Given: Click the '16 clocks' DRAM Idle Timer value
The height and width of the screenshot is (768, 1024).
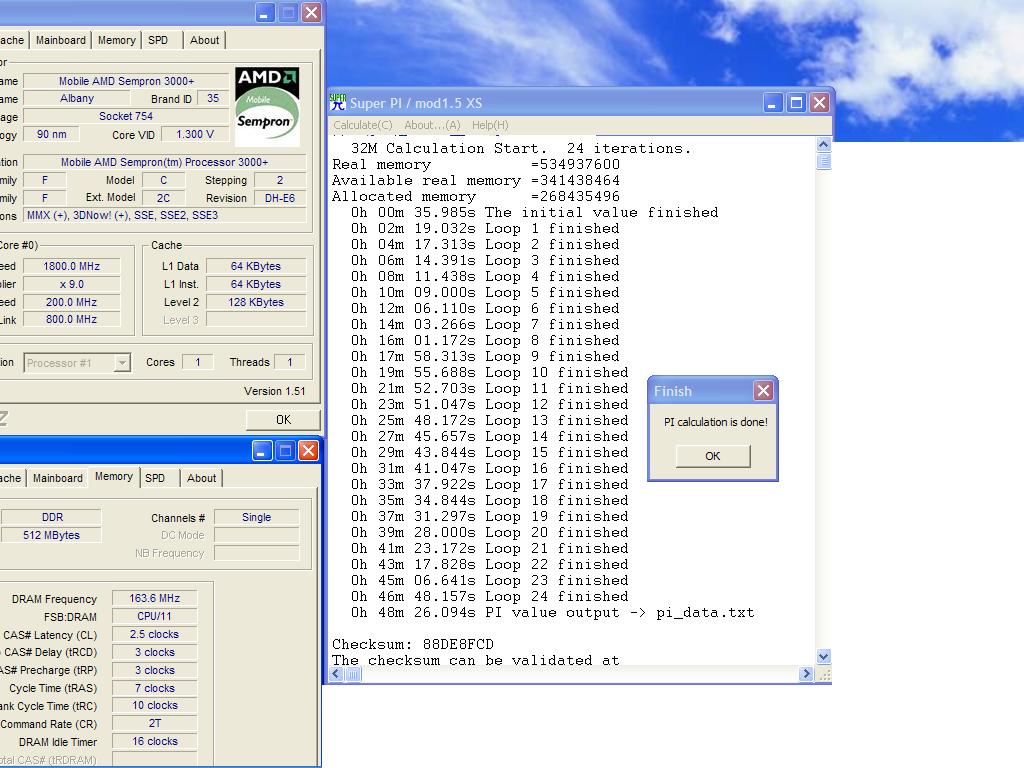Looking at the screenshot, I should pos(155,741).
